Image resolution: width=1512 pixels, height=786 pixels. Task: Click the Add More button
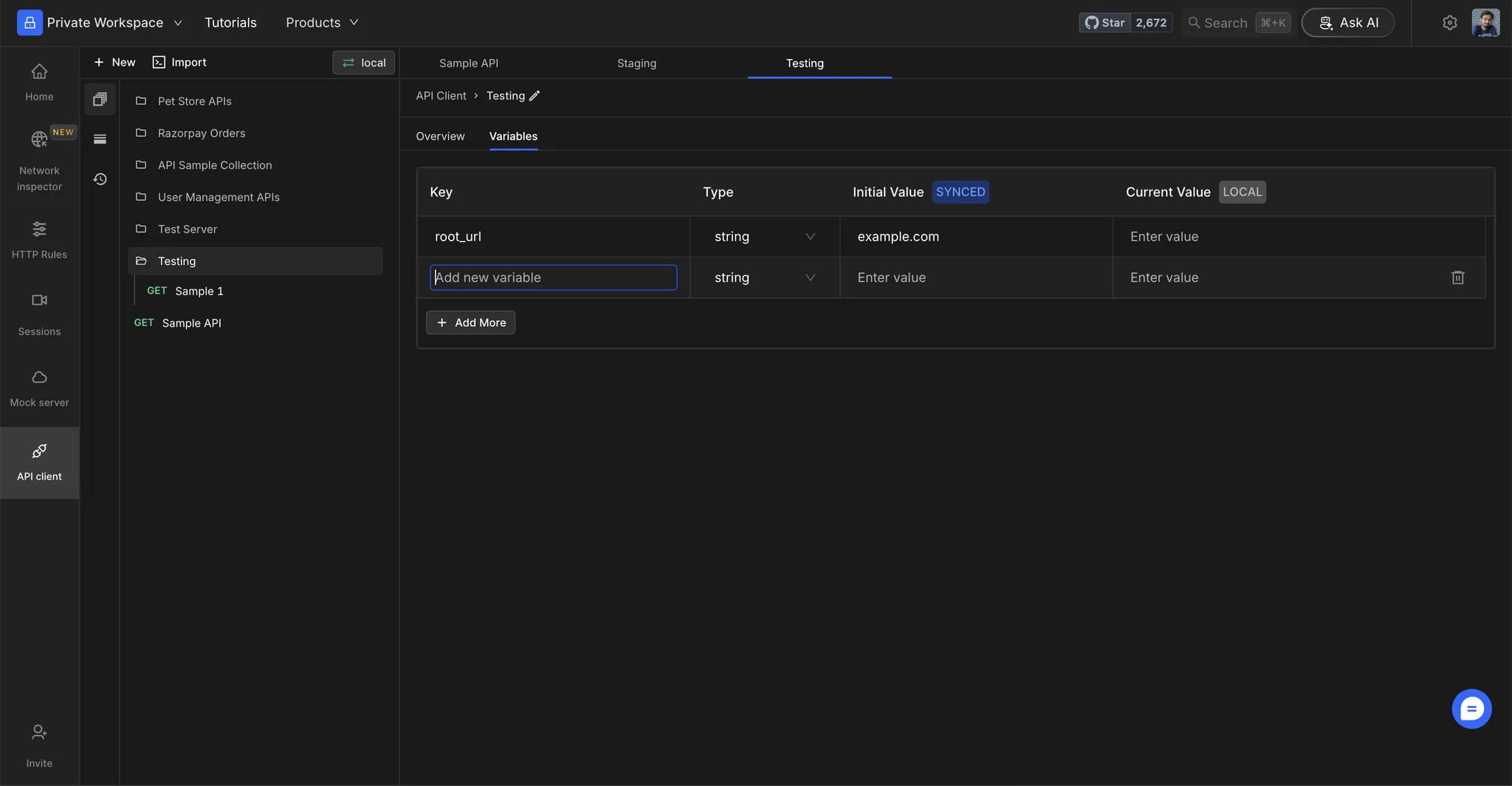[470, 323]
